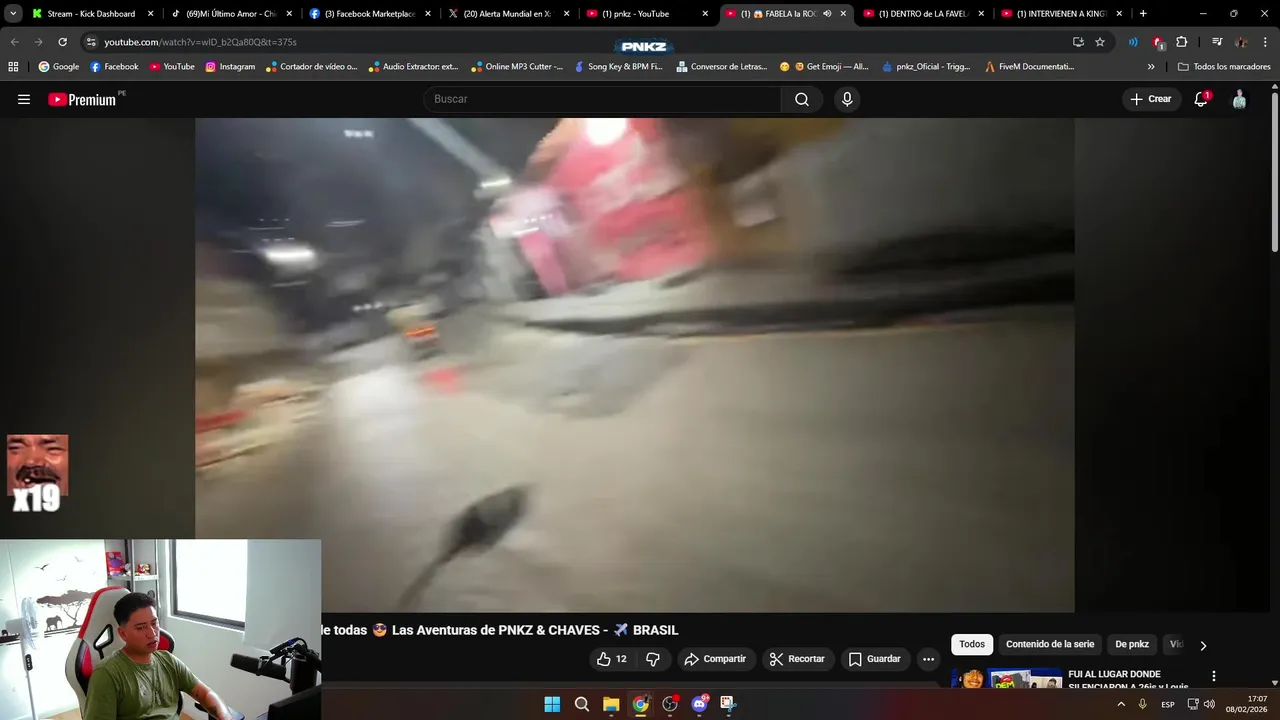1280x720 pixels.
Task: Dislike the video with thumbs down
Action: 653,659
